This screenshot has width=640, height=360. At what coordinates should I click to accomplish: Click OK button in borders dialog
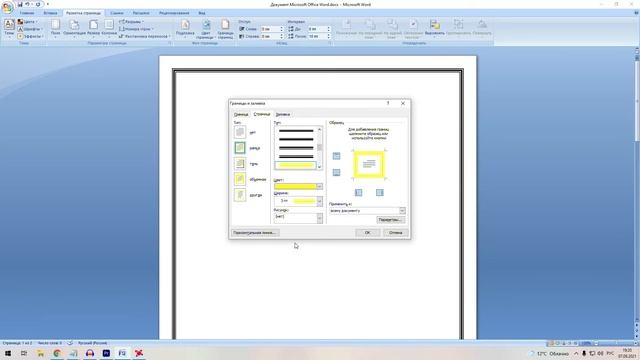click(x=367, y=233)
